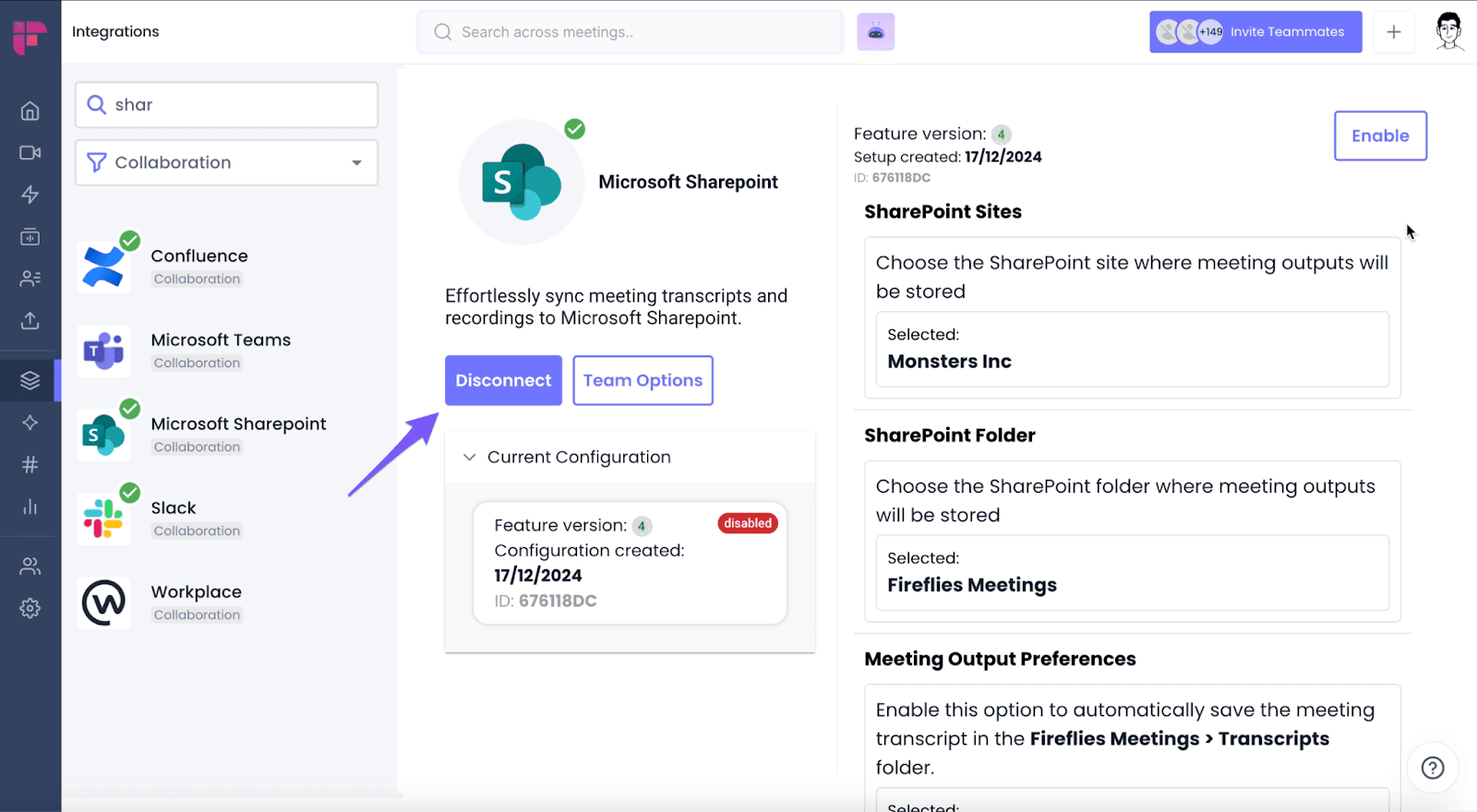Click the Fred bot icon
The height and width of the screenshot is (812, 1477).
pos(875,32)
